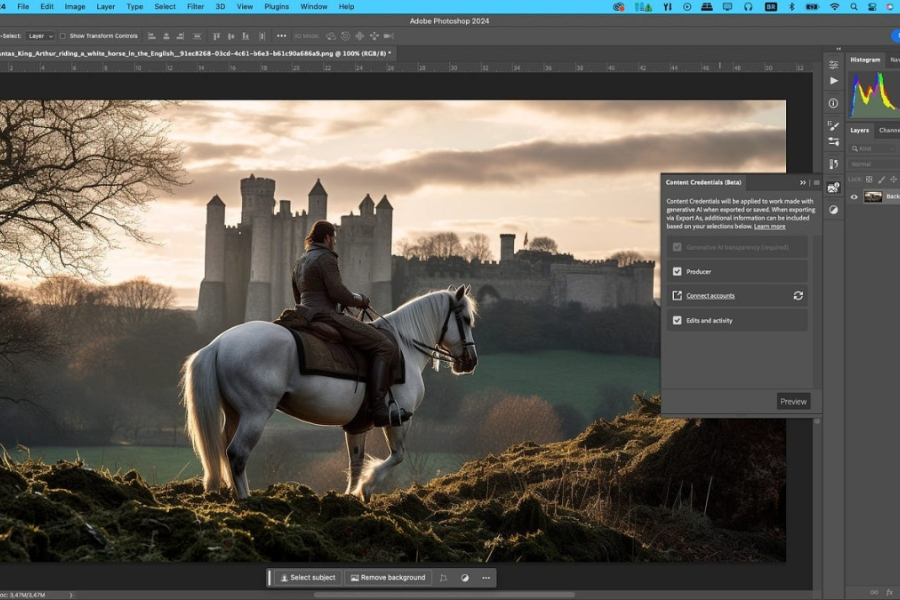Uncheck the Producer checkbox
The image size is (900, 600).
(x=677, y=271)
